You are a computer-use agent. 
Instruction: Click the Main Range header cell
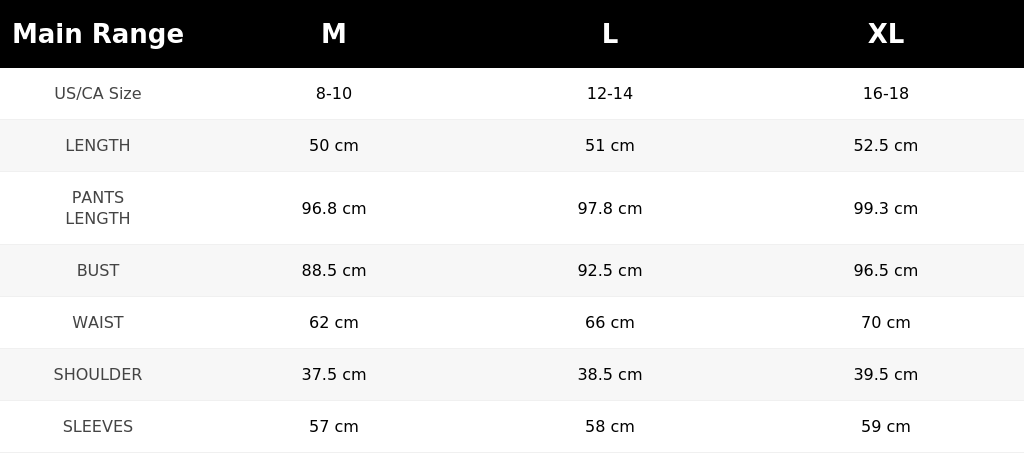pos(98,34)
